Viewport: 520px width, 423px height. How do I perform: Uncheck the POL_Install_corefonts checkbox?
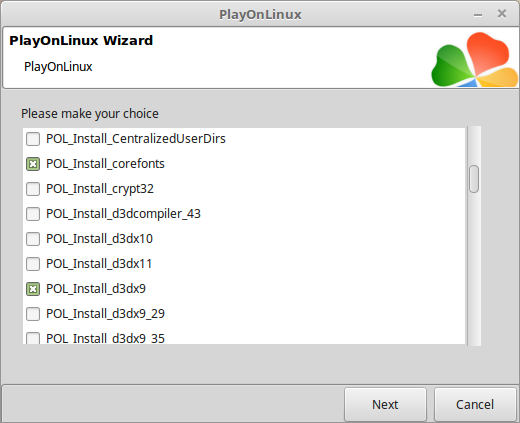33,164
